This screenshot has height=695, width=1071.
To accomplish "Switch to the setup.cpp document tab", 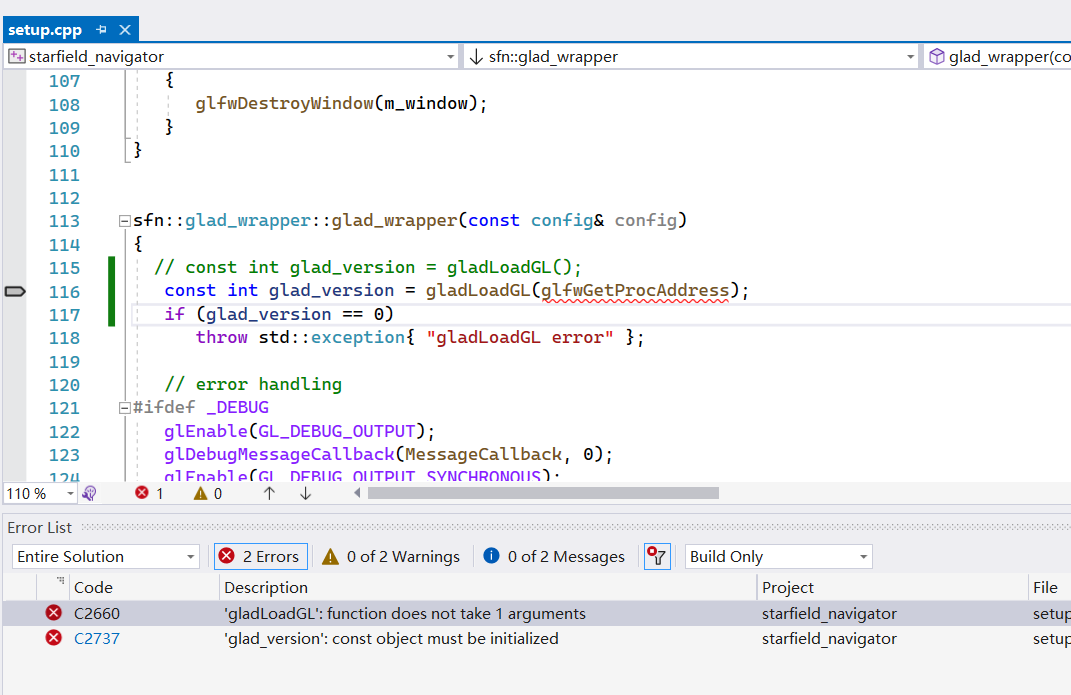I will coord(45,29).
